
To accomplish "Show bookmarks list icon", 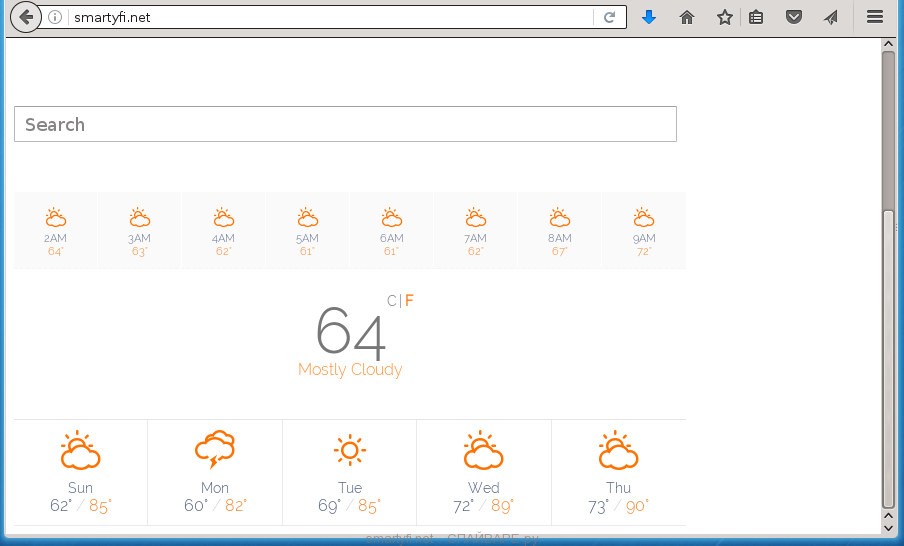I will (756, 18).
